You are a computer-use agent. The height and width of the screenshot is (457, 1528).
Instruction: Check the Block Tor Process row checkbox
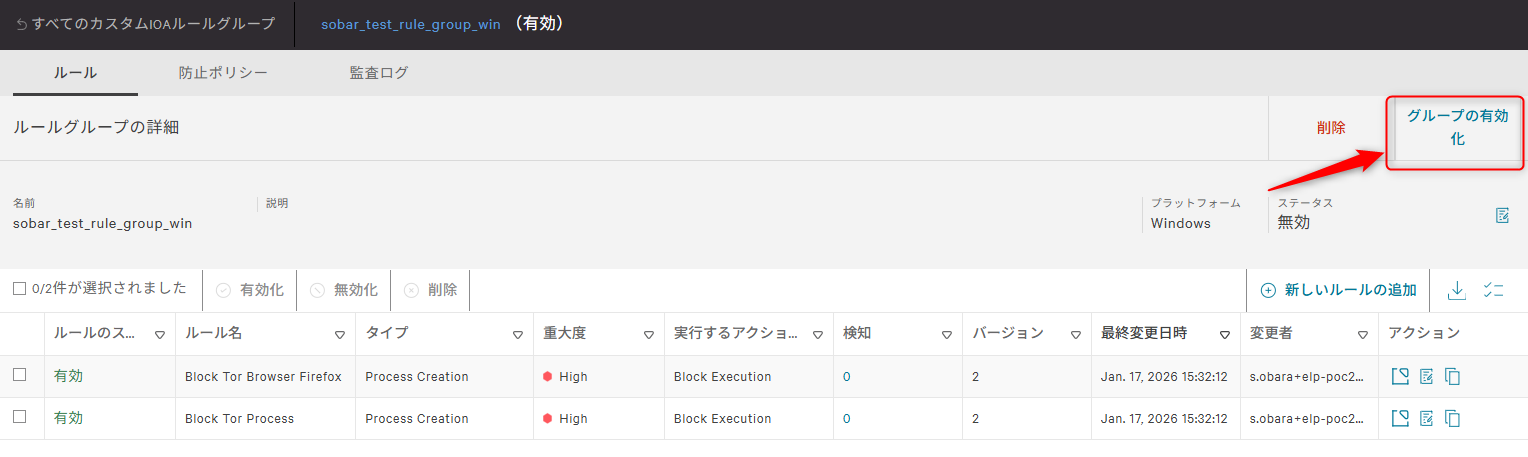(19, 417)
